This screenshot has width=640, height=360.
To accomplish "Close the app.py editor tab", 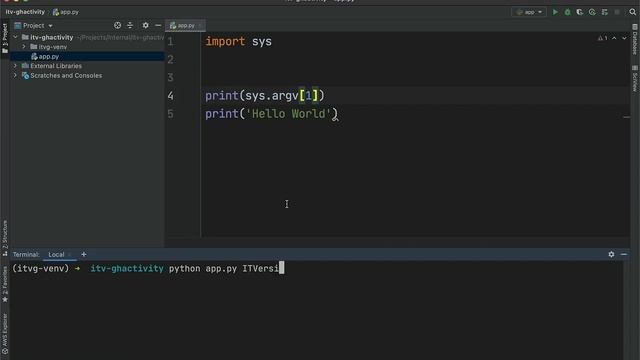I will point(200,25).
